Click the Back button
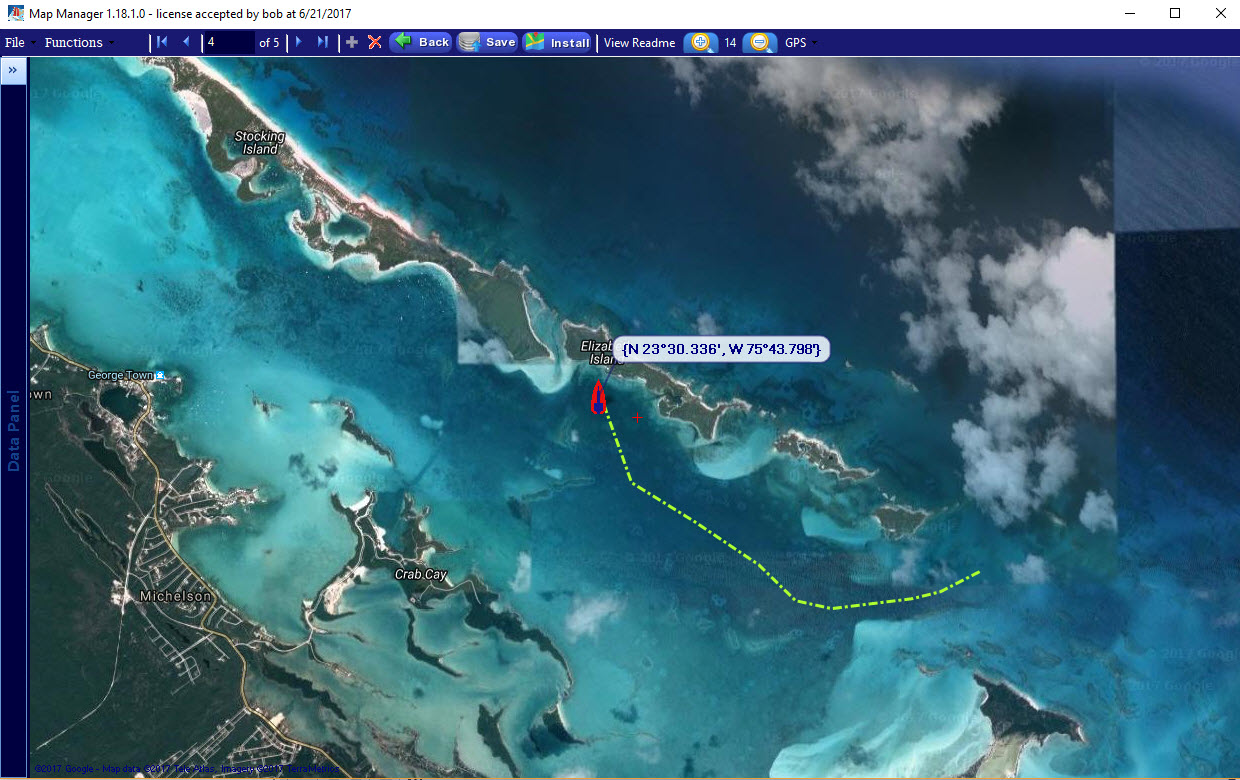 tap(420, 42)
